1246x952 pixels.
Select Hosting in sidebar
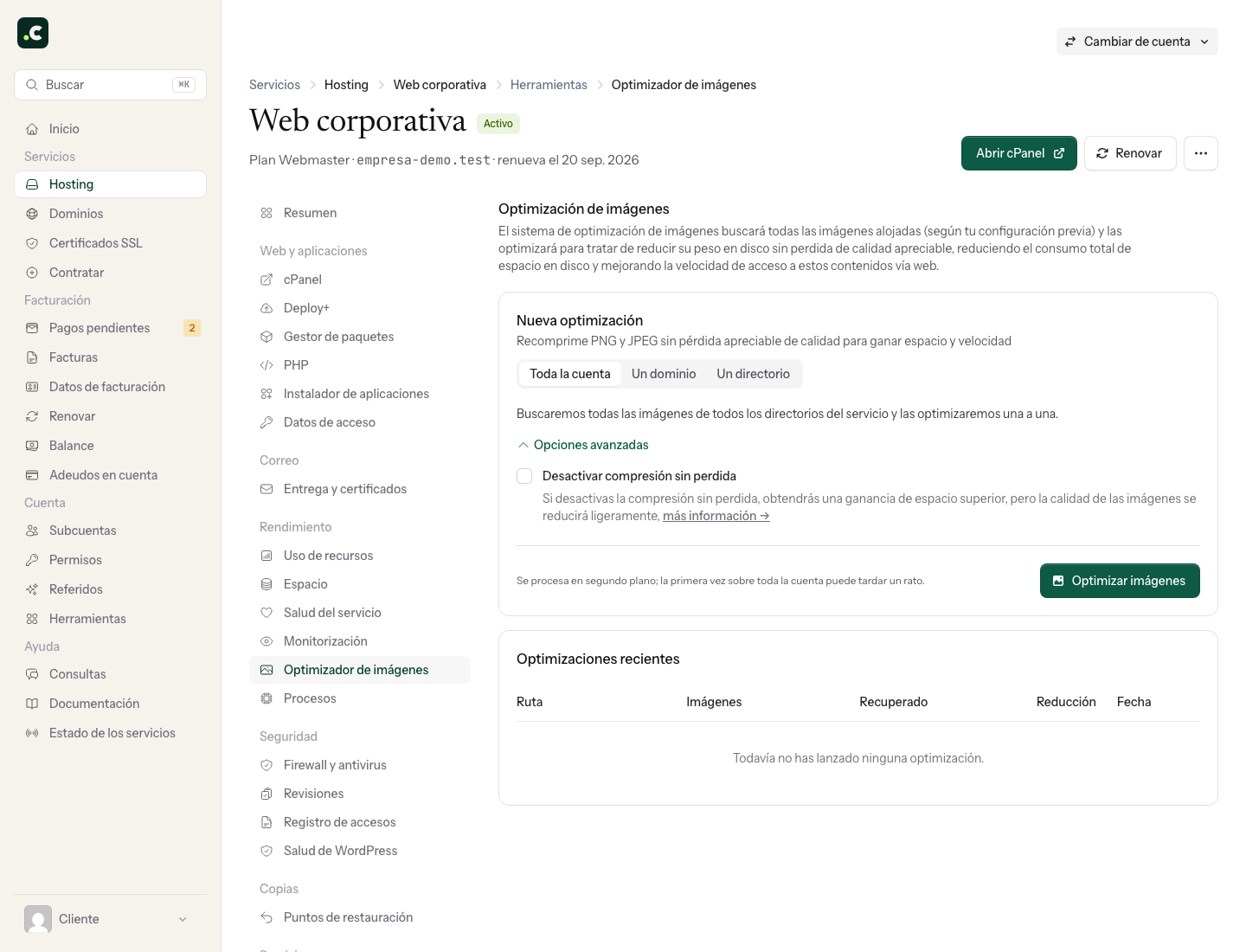click(x=110, y=184)
